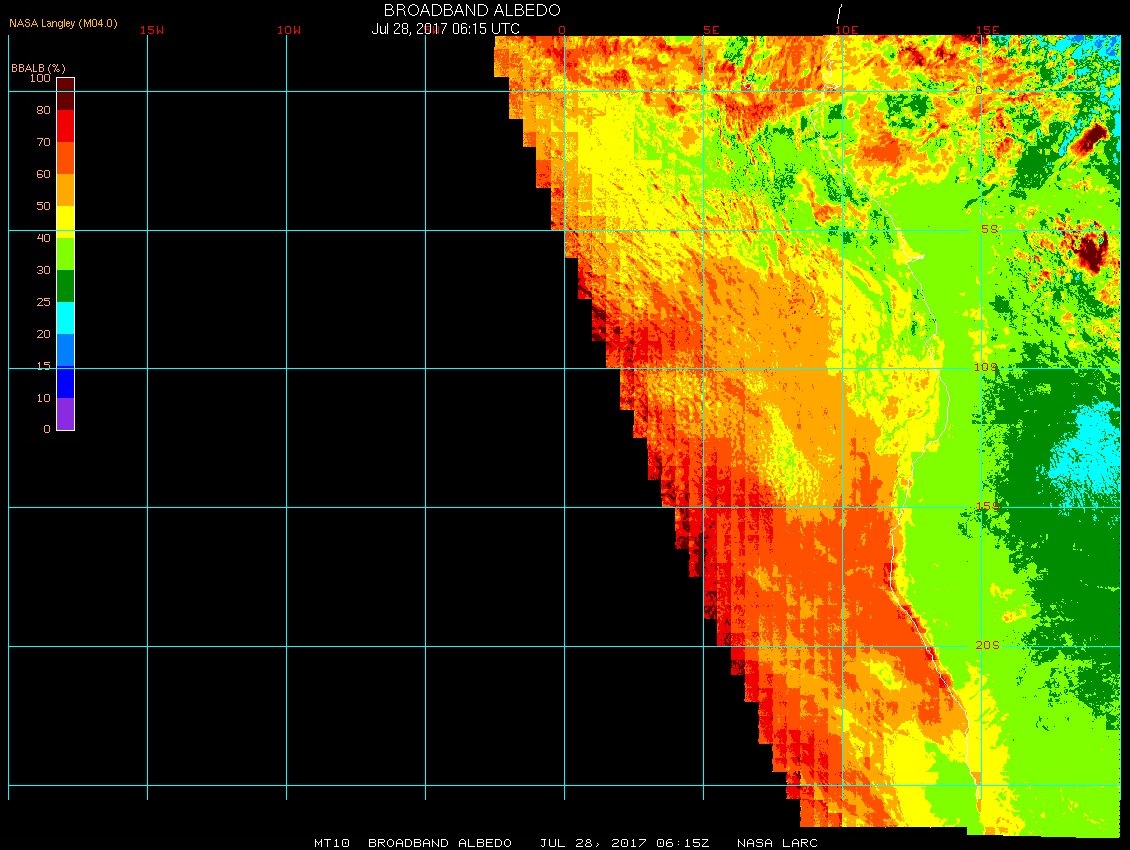
Task: Choose the light green legend swatch
Action: point(65,253)
